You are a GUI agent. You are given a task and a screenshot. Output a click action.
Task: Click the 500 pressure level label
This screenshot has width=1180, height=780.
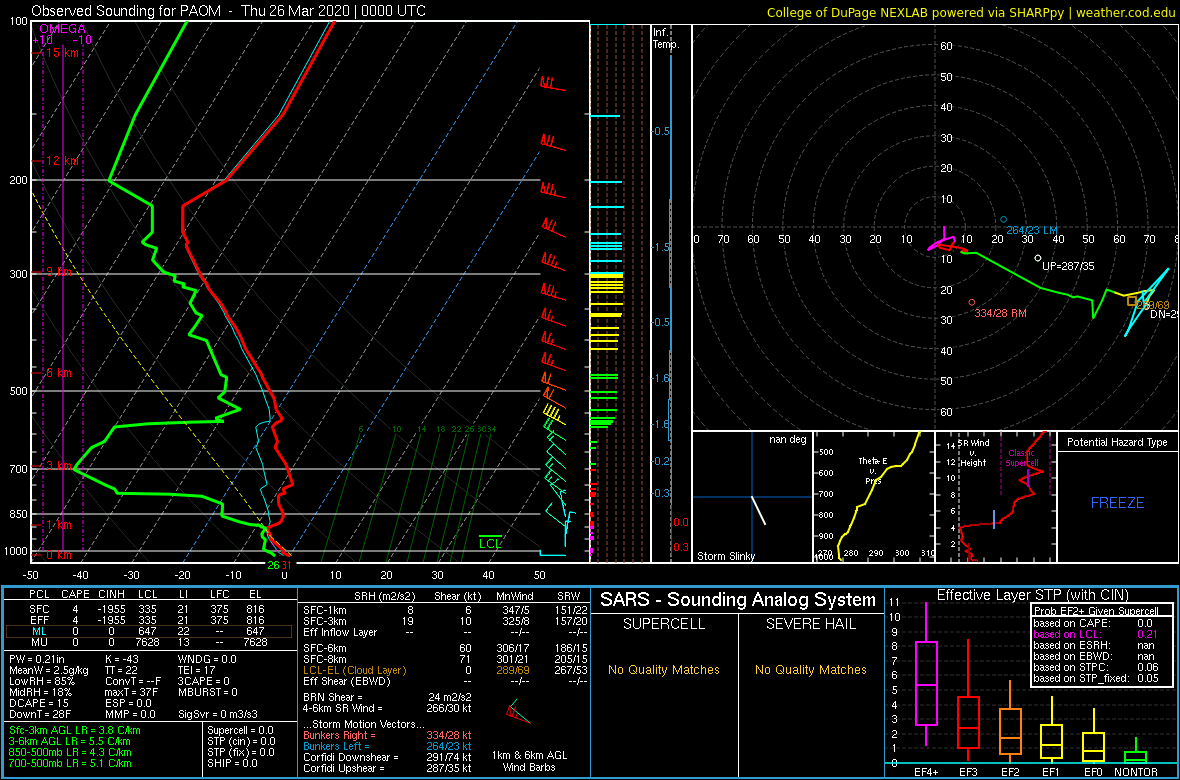coord(16,391)
